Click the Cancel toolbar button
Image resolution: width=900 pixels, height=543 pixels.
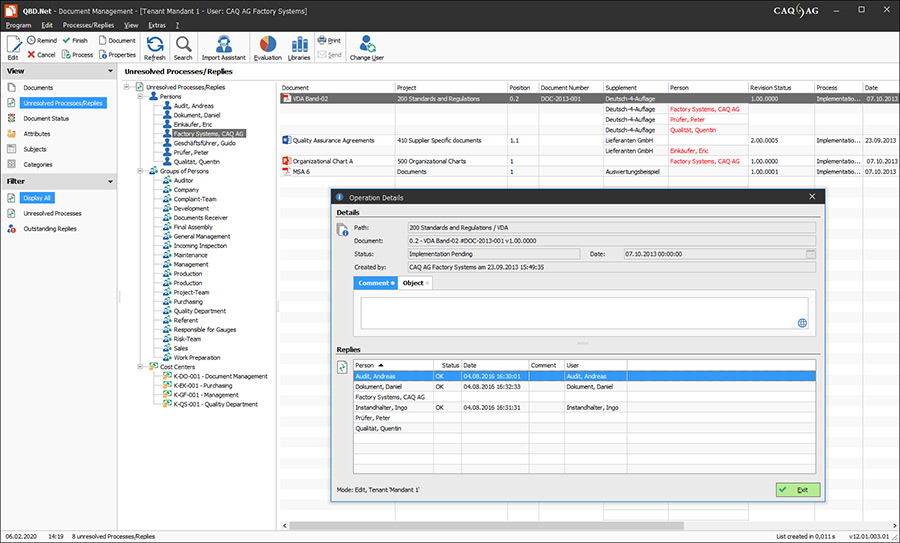pos(41,55)
